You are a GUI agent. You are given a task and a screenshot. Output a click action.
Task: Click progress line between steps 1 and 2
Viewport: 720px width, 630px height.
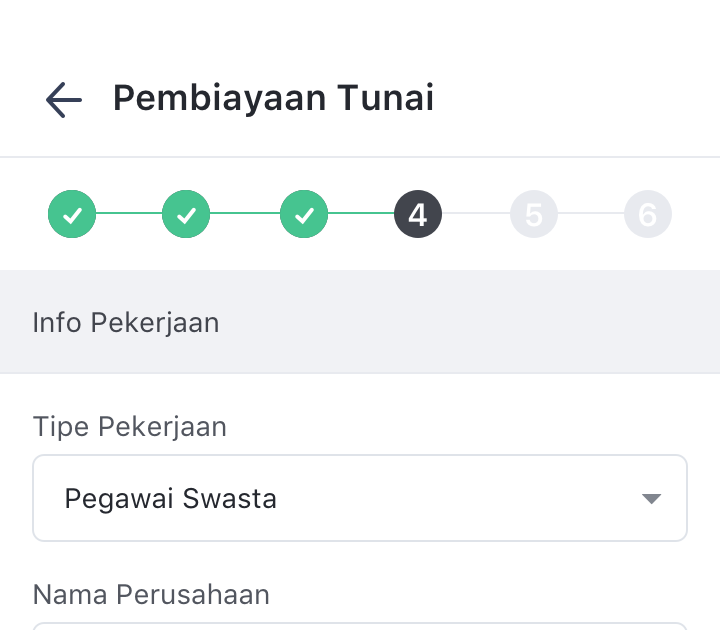129,214
